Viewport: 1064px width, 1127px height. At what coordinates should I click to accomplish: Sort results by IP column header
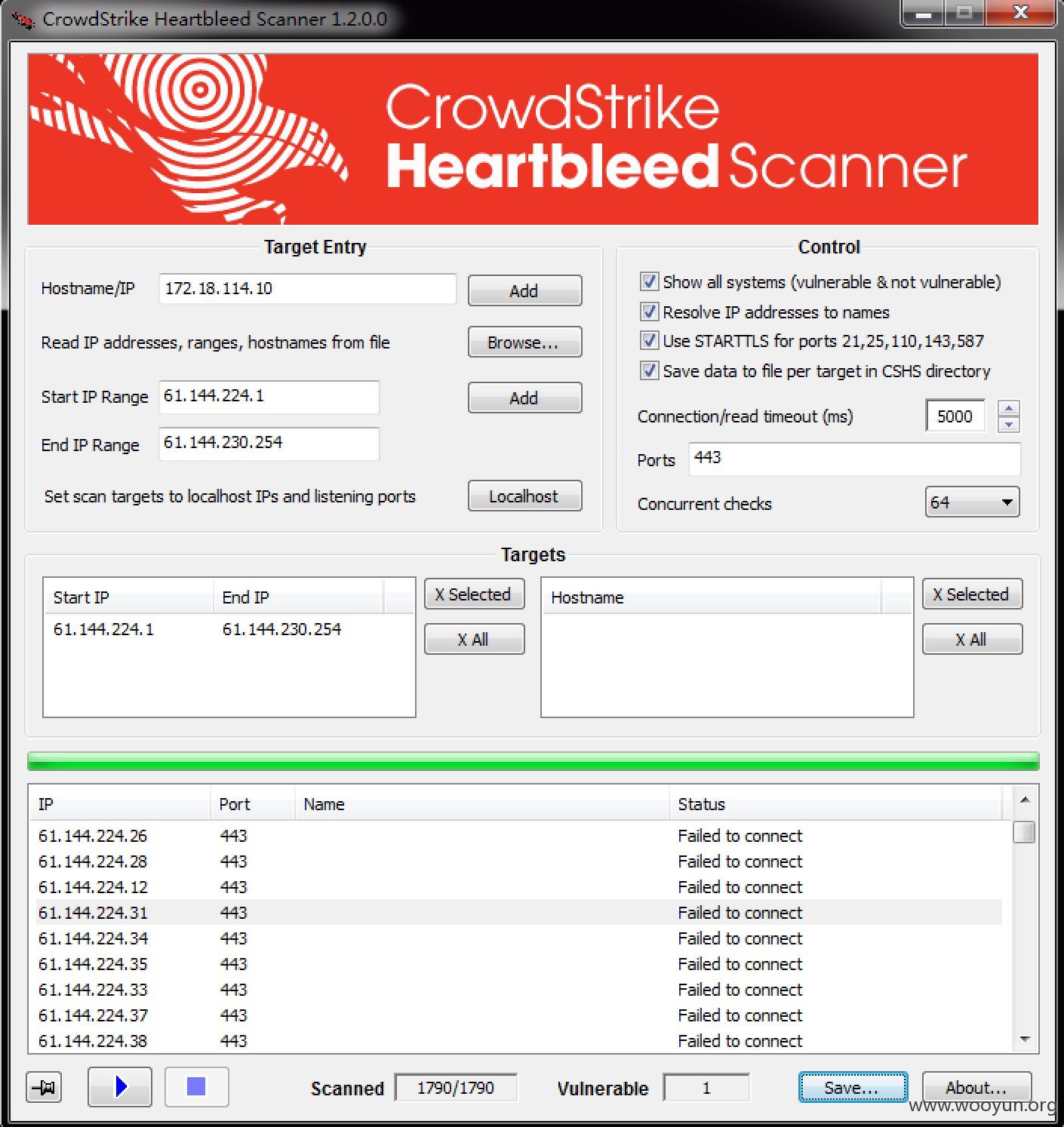click(120, 804)
